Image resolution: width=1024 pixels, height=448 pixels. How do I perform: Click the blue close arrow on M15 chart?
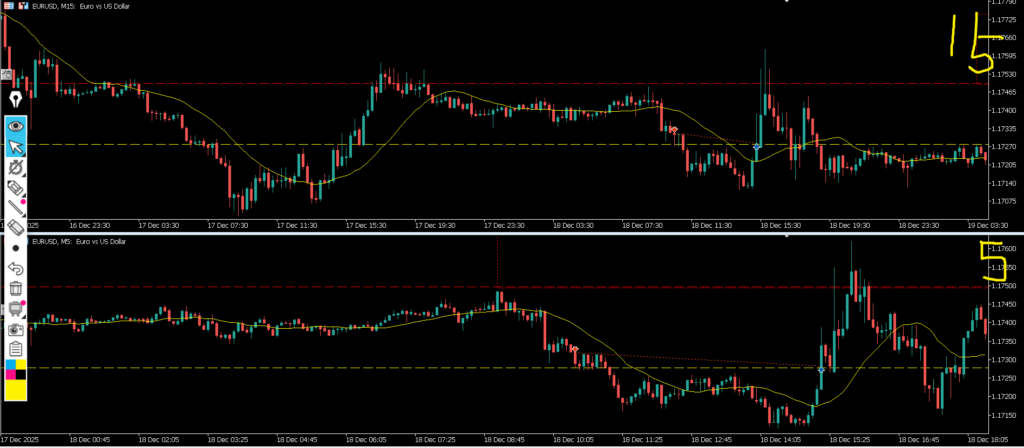click(756, 146)
